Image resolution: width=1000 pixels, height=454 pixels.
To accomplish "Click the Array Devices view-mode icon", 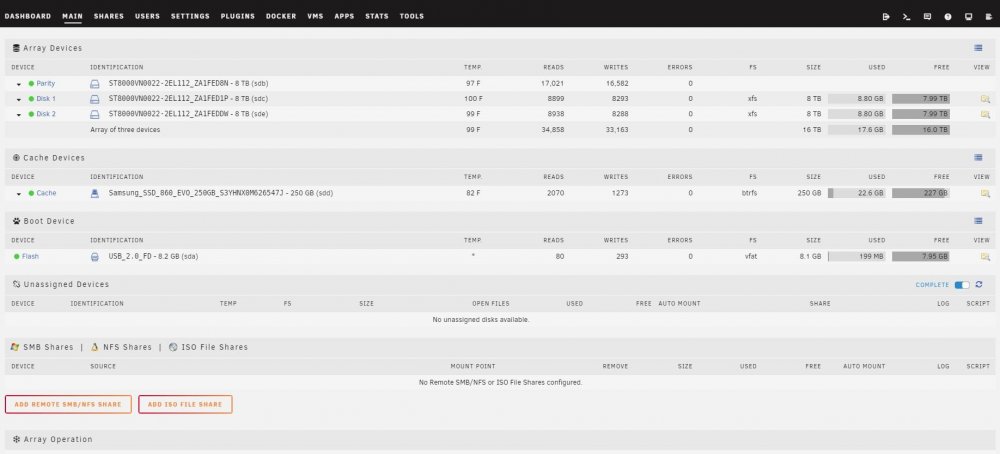I will click(978, 48).
